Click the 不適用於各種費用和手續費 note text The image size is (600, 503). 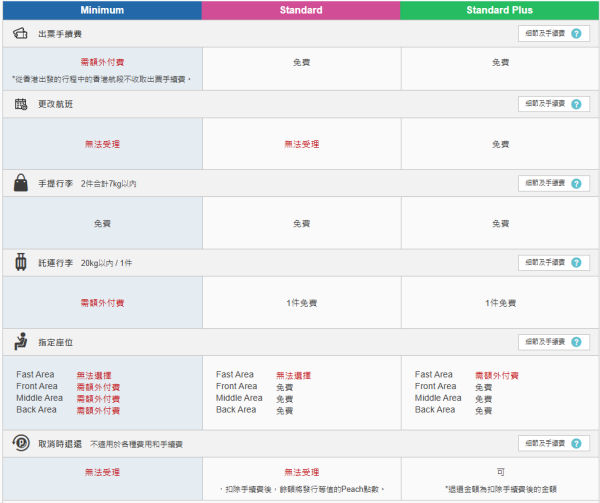click(x=136, y=444)
